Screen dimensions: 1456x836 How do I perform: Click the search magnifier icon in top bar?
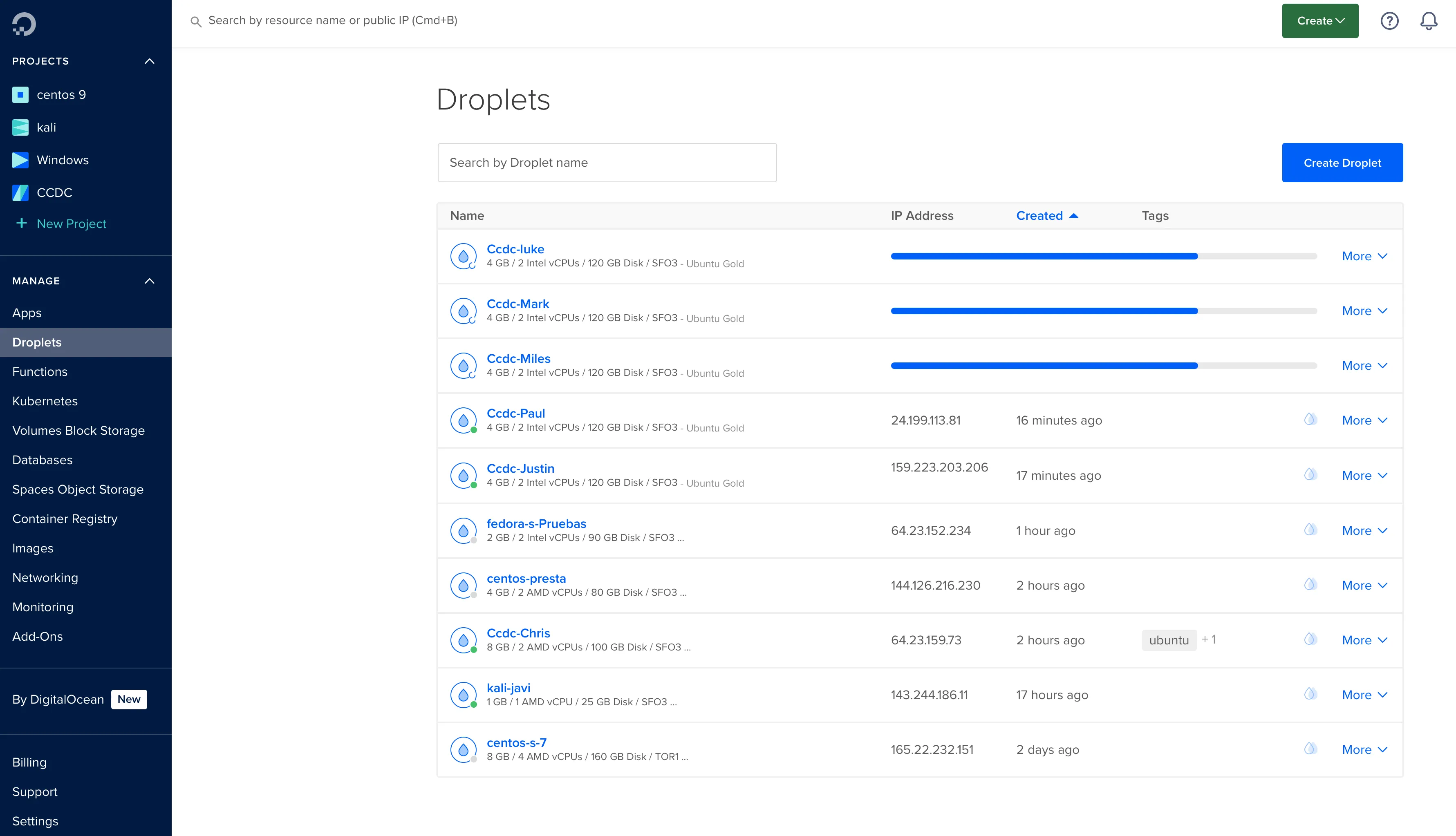pyautogui.click(x=196, y=22)
